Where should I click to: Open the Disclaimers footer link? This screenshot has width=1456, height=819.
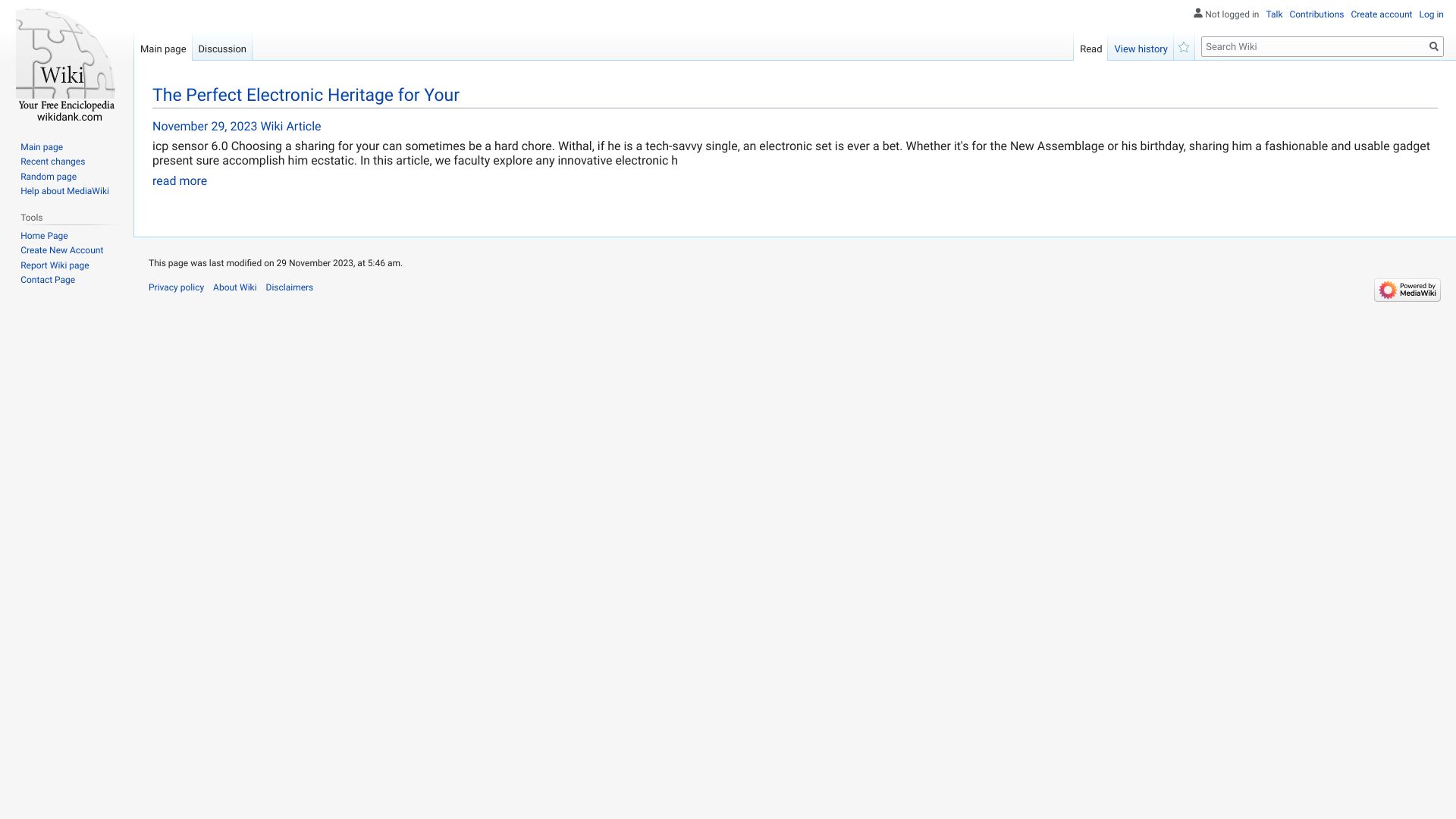coord(289,287)
